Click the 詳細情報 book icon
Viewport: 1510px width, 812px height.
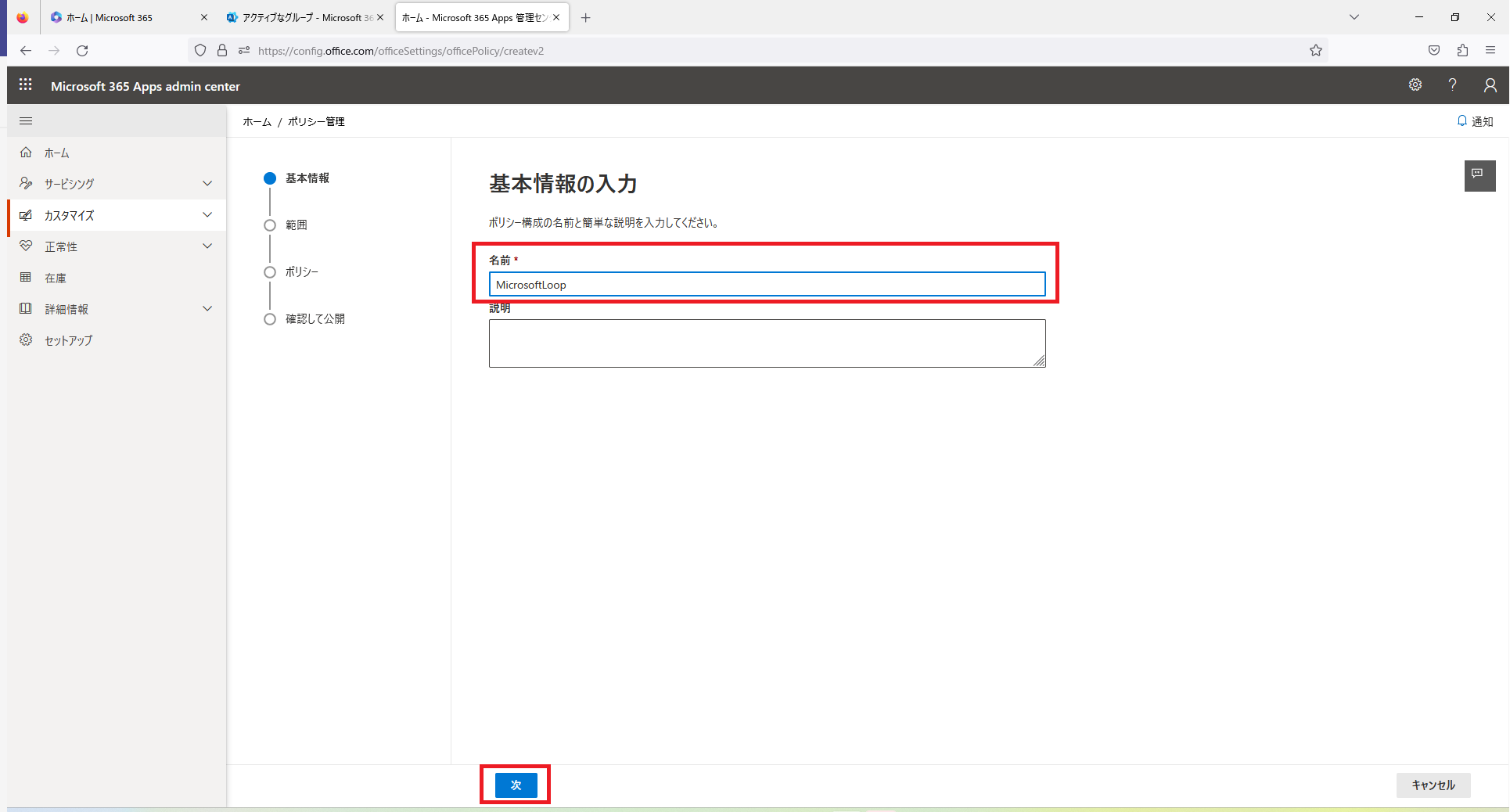(26, 308)
